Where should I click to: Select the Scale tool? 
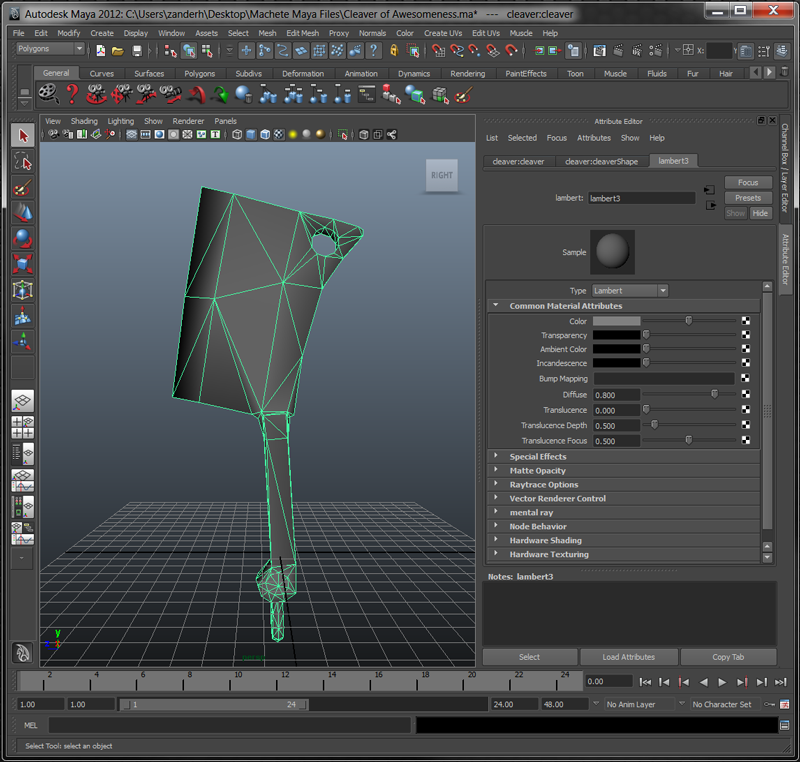click(22, 264)
